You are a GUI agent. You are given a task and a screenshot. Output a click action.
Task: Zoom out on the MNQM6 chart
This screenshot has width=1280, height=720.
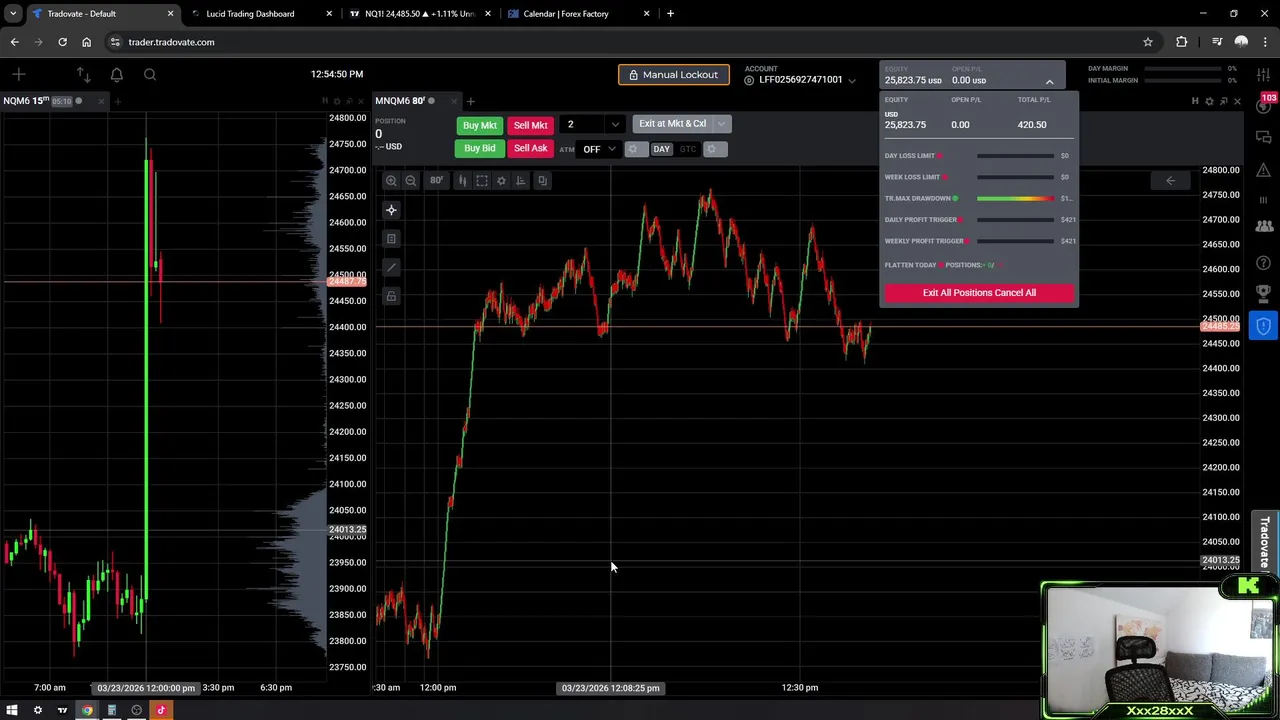(x=411, y=181)
